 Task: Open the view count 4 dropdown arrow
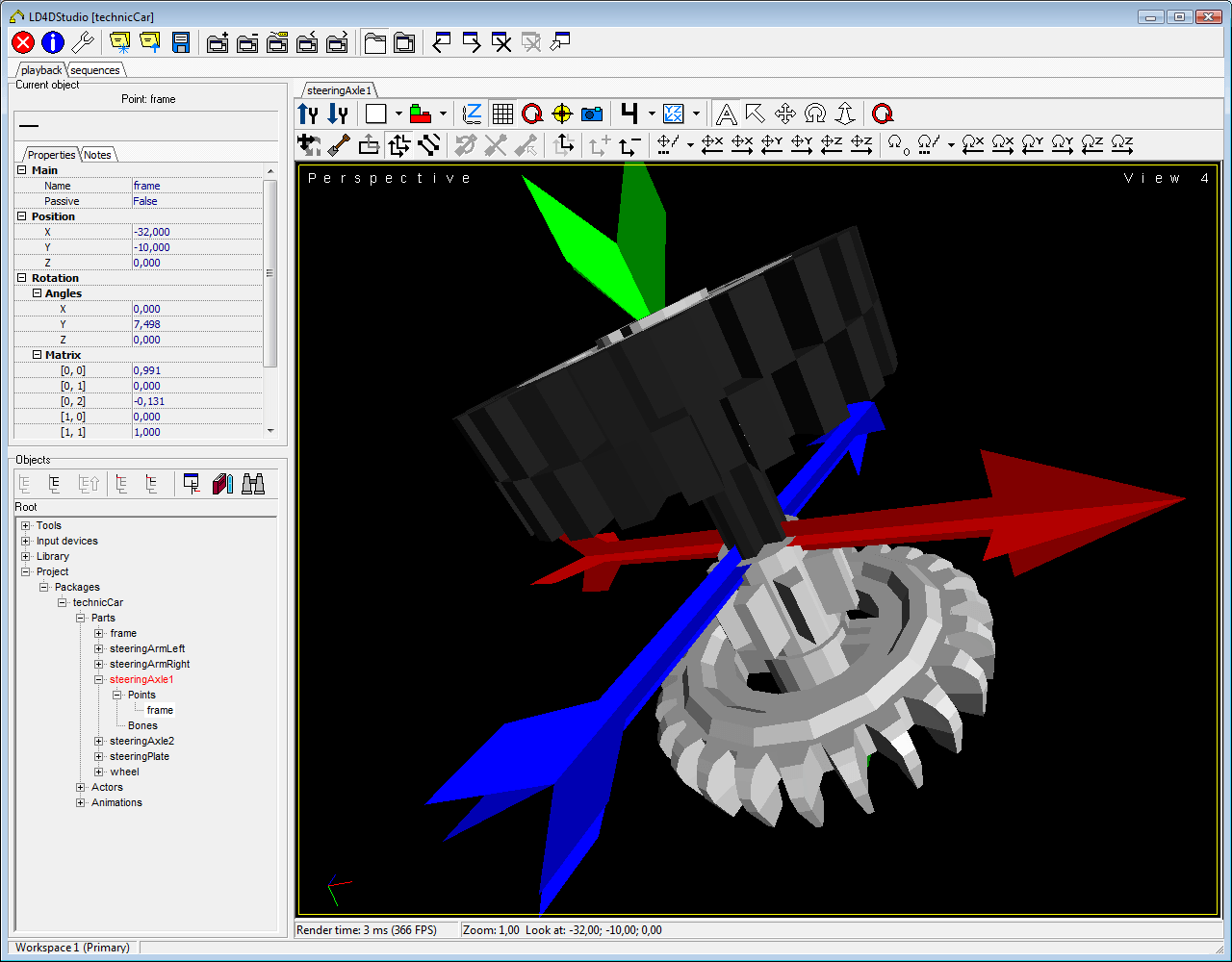tap(652, 114)
